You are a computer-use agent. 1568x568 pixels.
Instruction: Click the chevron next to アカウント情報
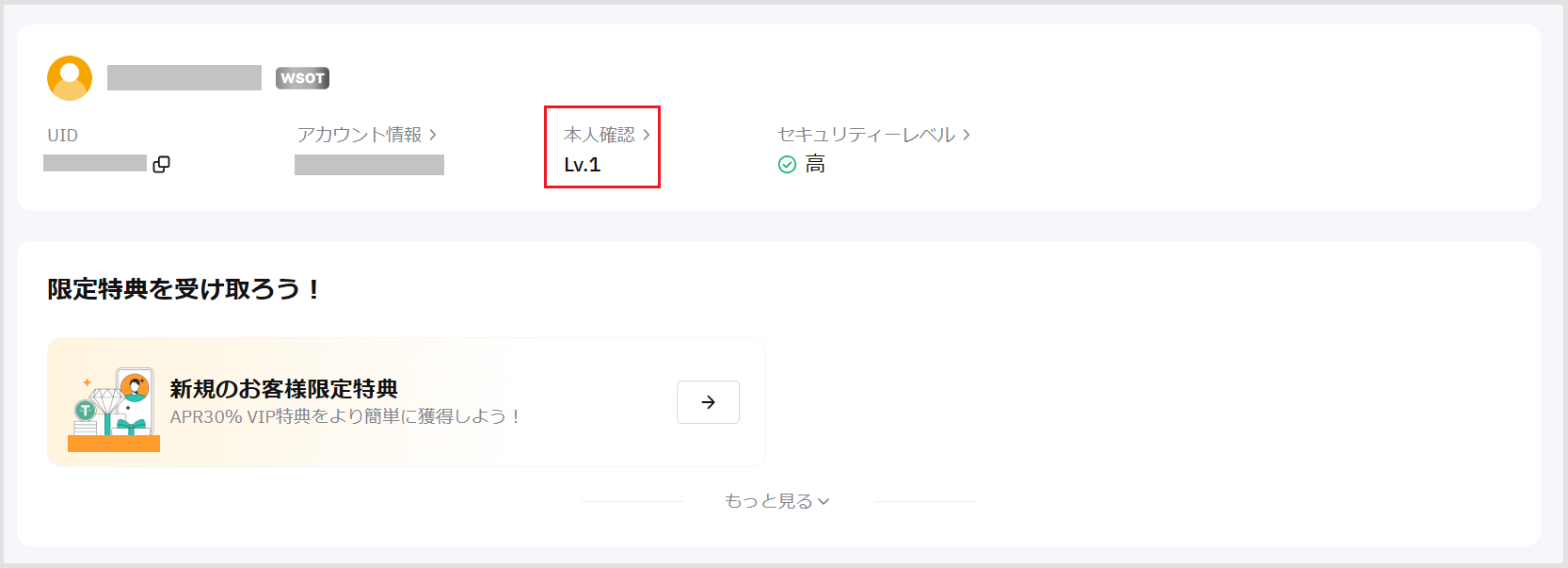point(433,135)
